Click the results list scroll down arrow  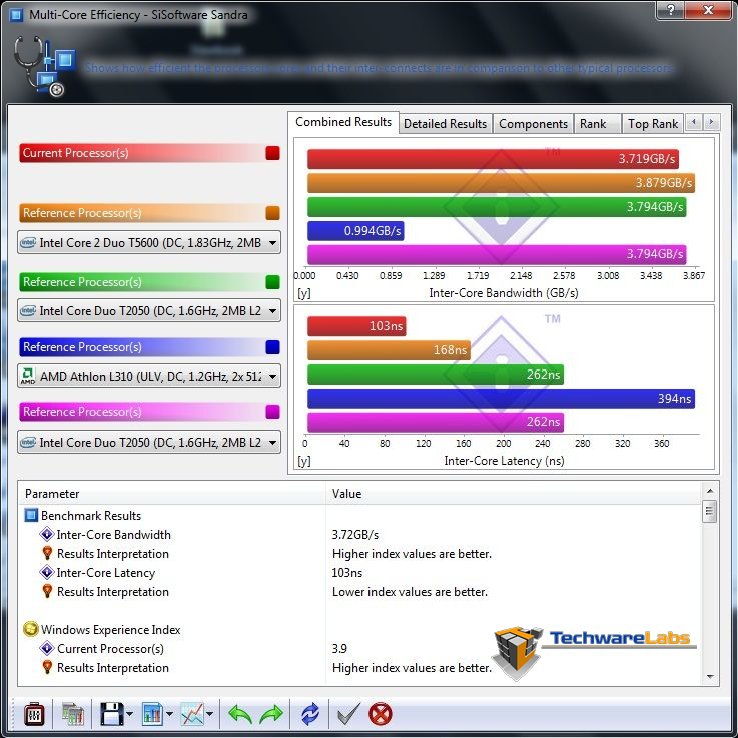[710, 677]
